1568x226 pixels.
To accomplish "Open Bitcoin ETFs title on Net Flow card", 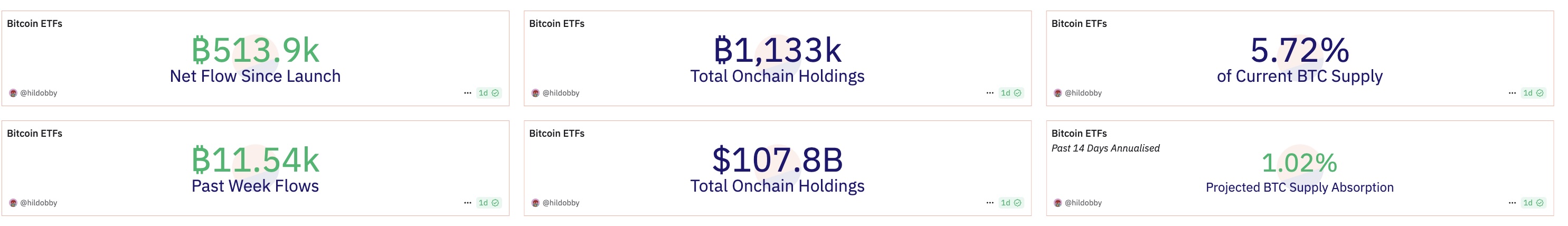I will point(35,24).
